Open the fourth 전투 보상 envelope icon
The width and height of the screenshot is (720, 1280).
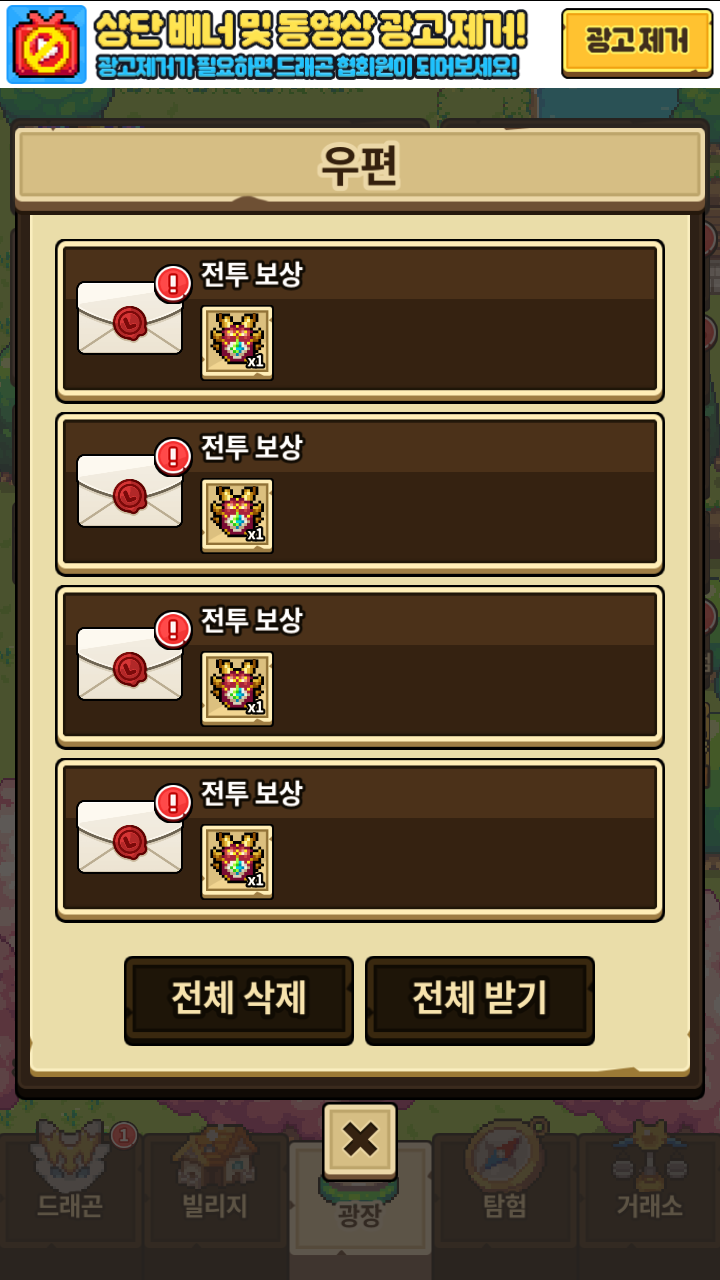130,836
